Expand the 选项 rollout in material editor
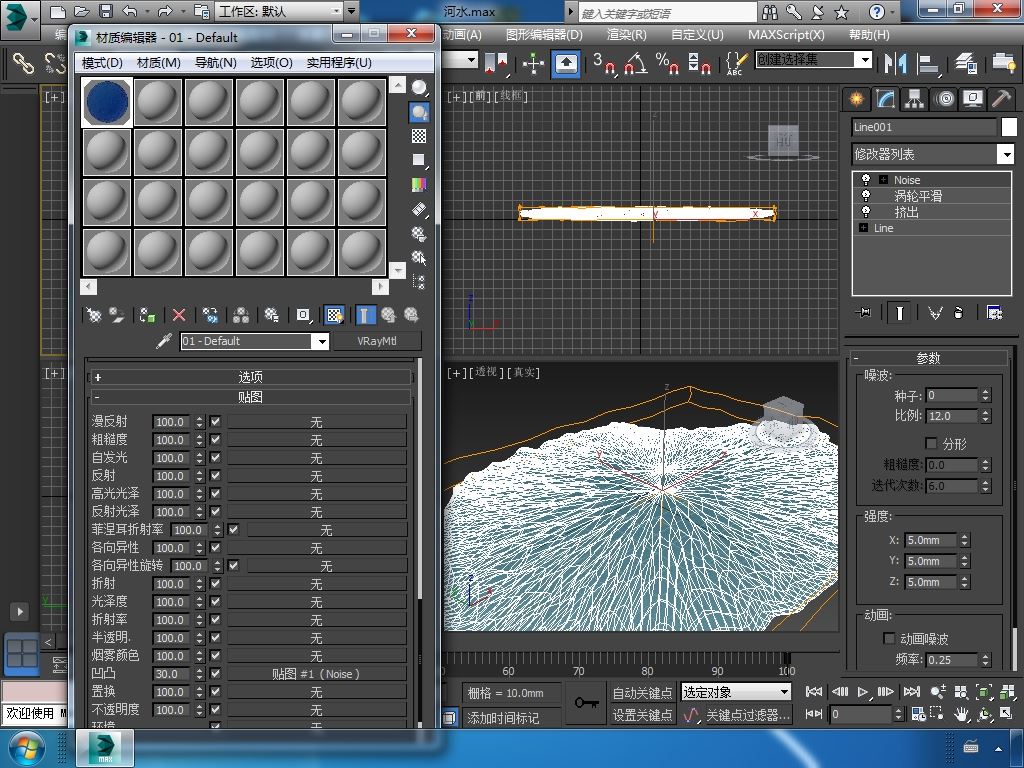Image resolution: width=1024 pixels, height=768 pixels. (x=250, y=377)
